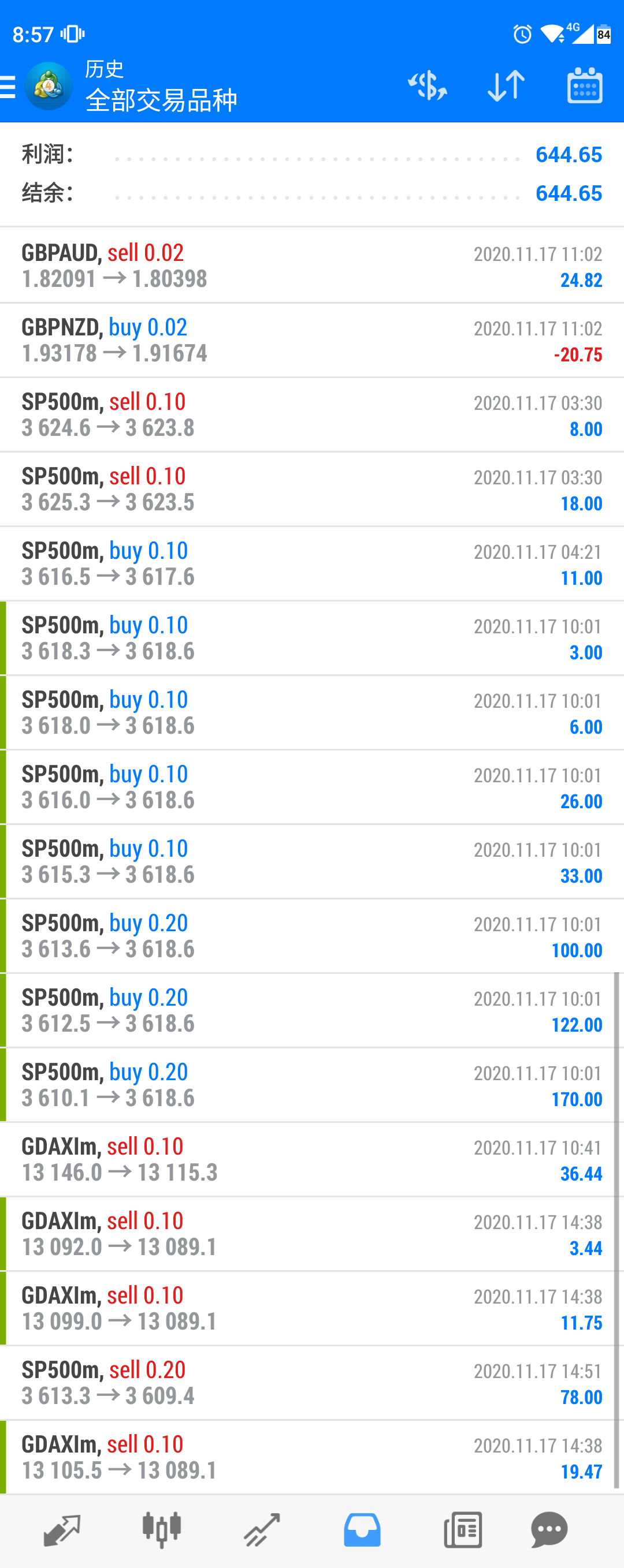Open the sort order arrows icon
The width and height of the screenshot is (624, 1568).
[x=506, y=85]
